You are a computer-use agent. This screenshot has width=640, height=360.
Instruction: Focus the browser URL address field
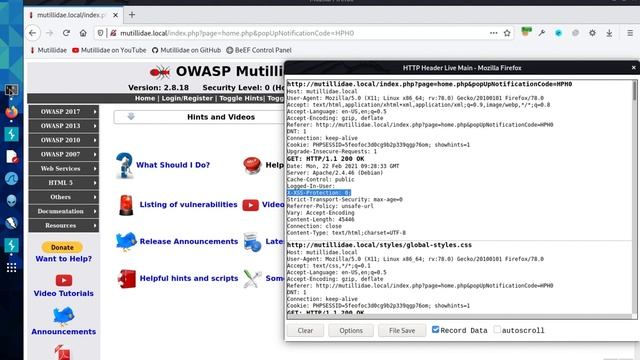pyautogui.click(x=302, y=33)
